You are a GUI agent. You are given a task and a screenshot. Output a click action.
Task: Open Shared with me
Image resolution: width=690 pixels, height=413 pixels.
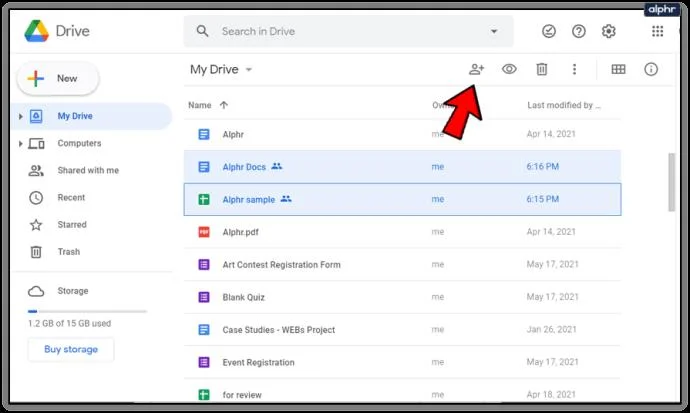click(x=88, y=170)
